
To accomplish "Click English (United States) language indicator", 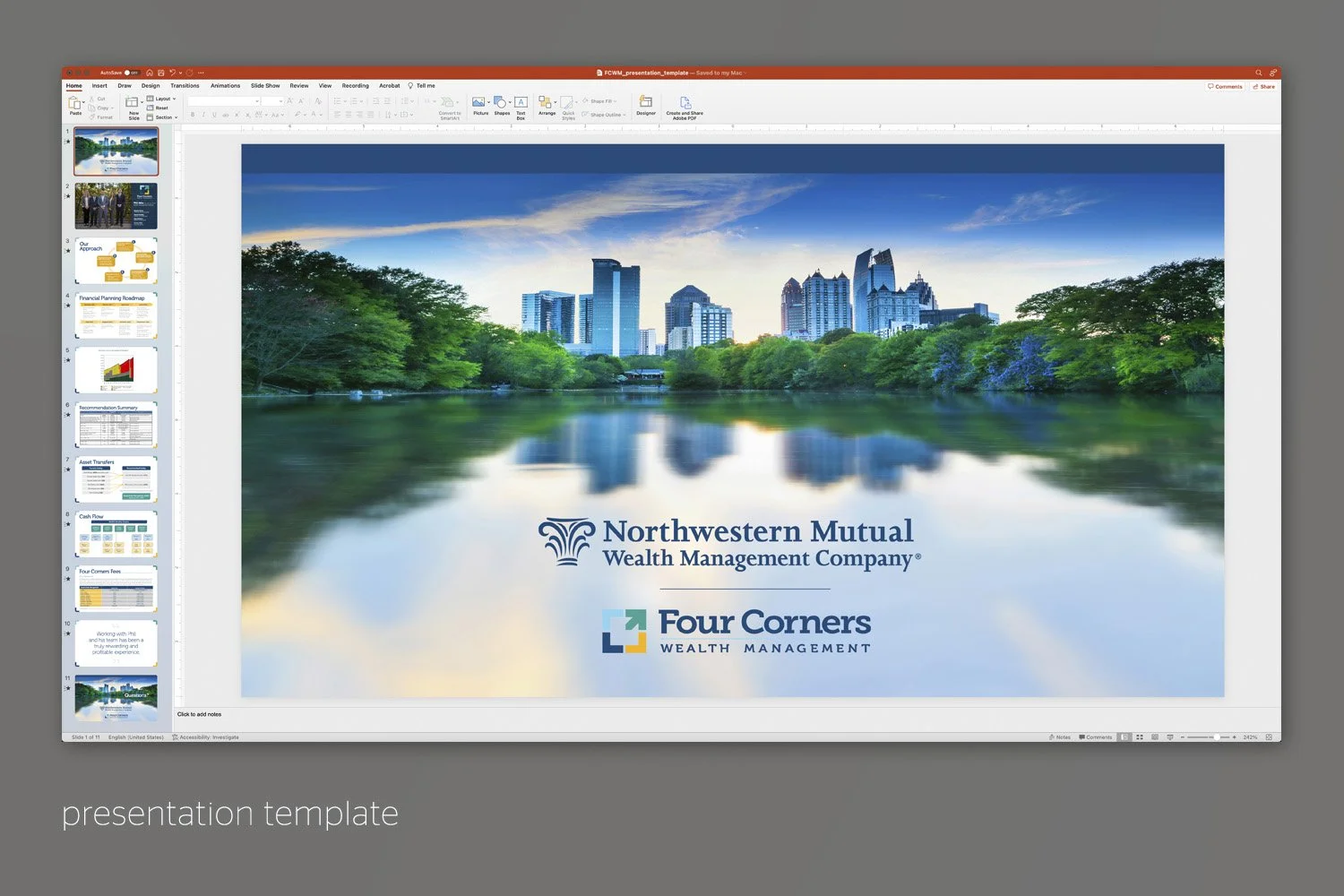I will pyautogui.click(x=136, y=737).
